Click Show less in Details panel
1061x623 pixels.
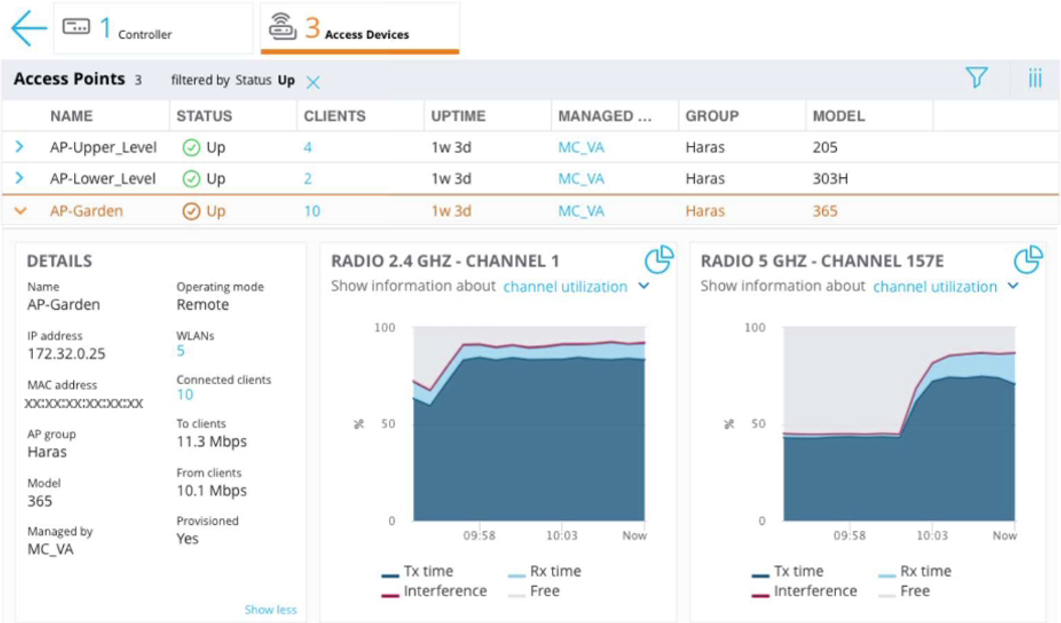(271, 609)
